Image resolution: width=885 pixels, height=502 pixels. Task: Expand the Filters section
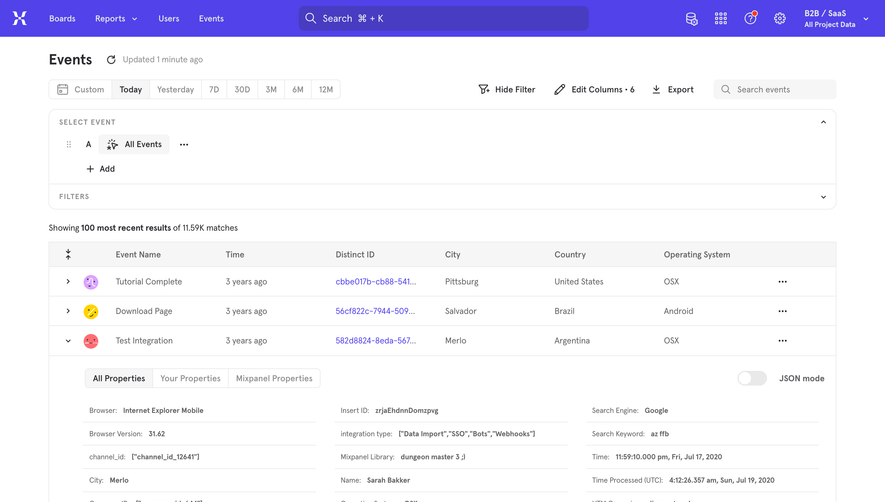click(823, 197)
